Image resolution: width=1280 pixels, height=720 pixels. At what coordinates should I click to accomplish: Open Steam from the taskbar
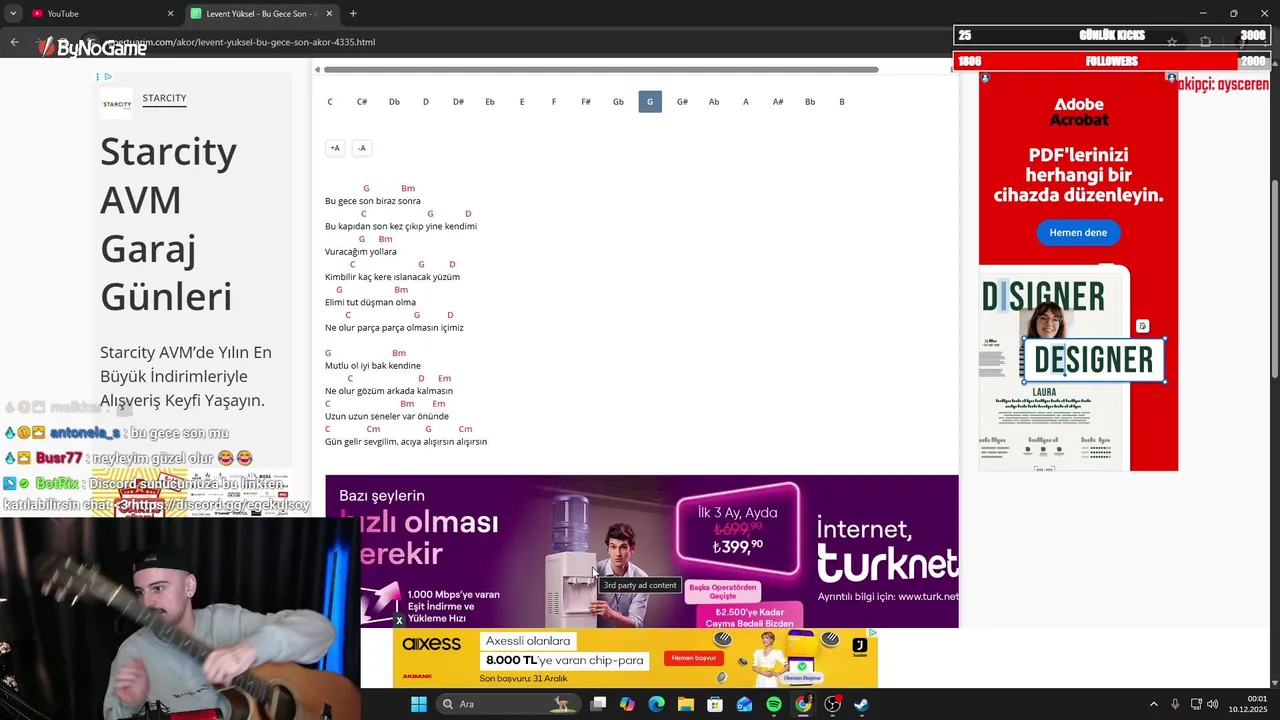point(861,704)
